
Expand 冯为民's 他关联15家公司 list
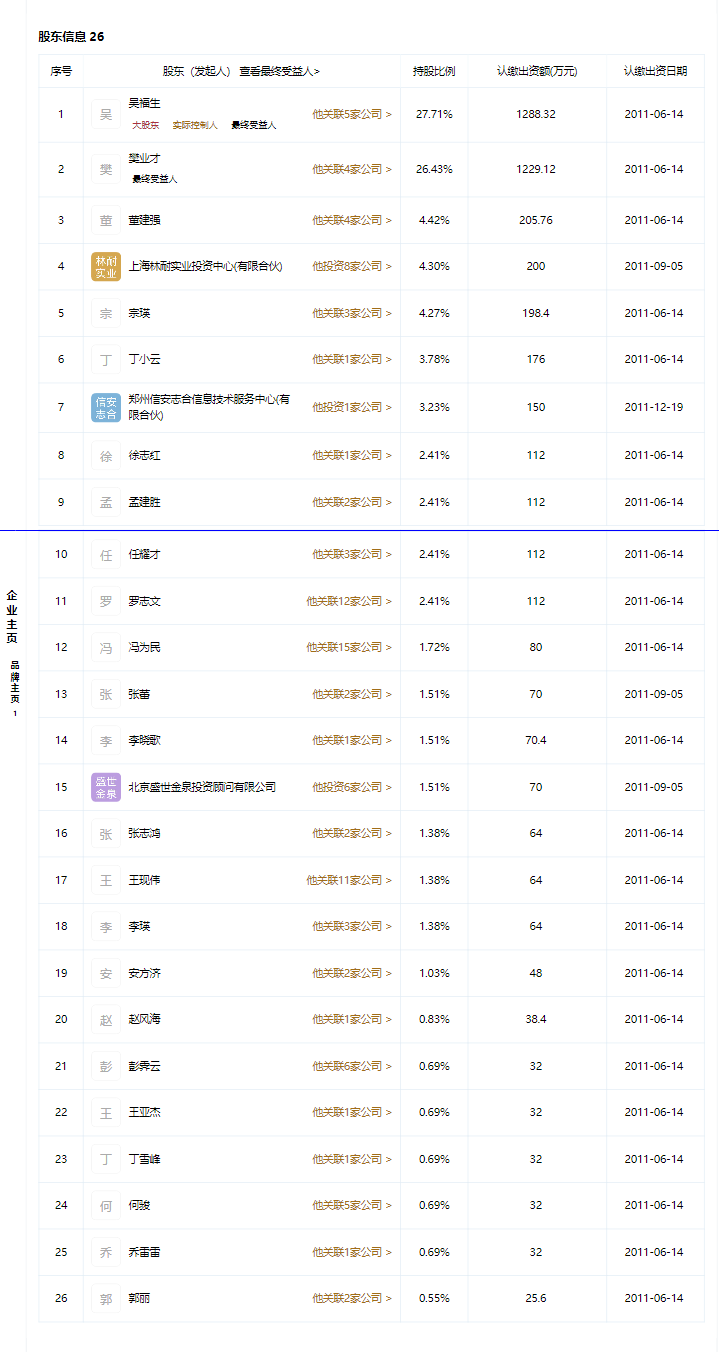(349, 647)
